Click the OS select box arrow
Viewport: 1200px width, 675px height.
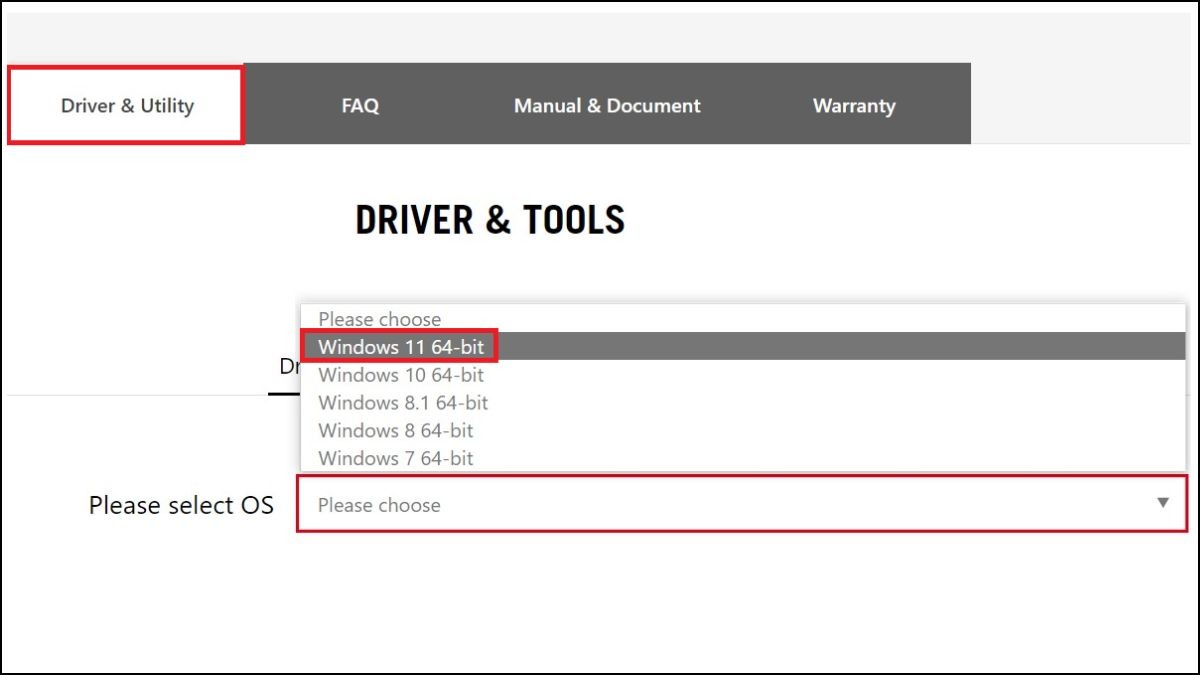point(1162,503)
